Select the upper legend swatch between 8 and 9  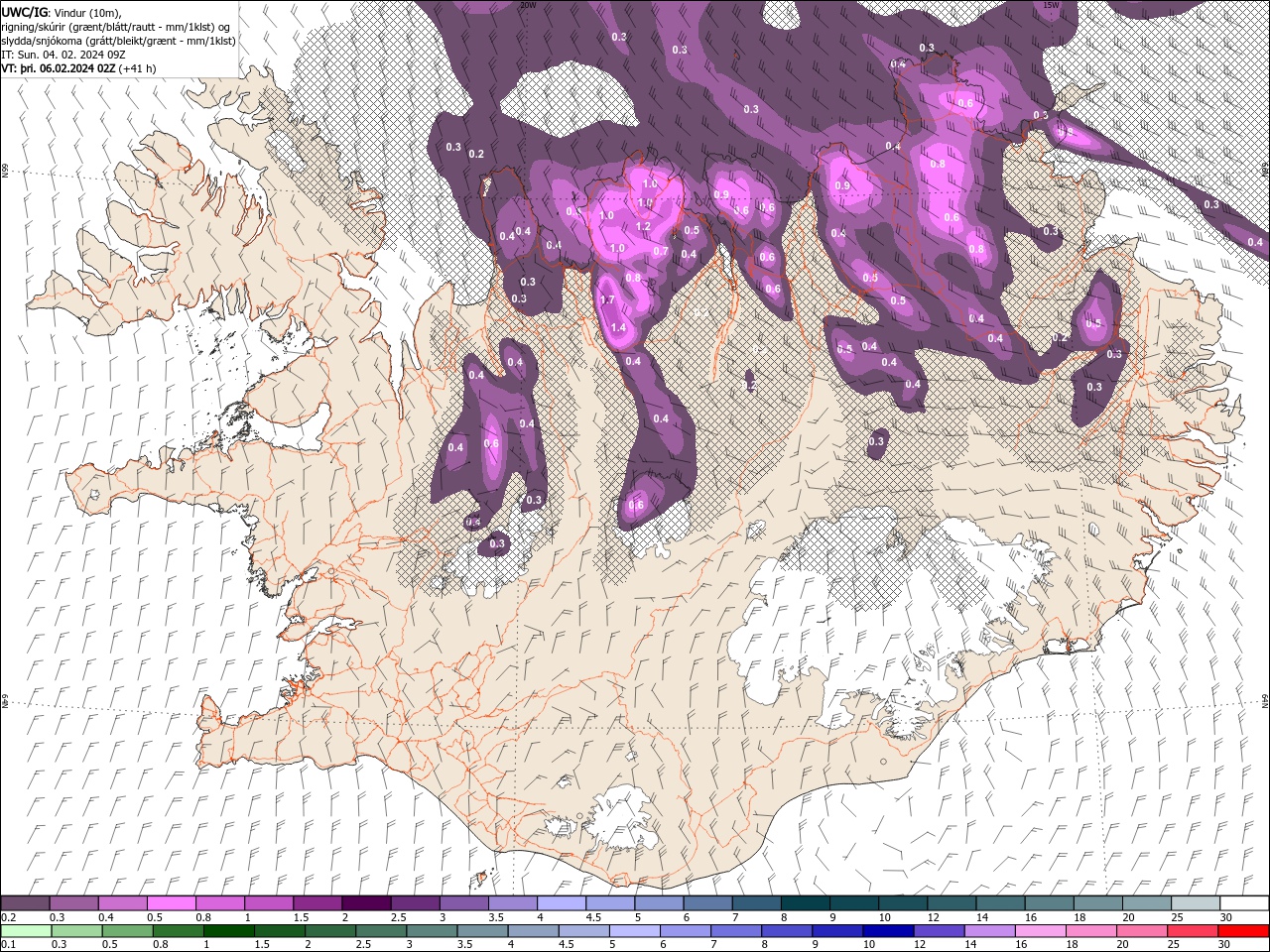pyautogui.click(x=806, y=903)
